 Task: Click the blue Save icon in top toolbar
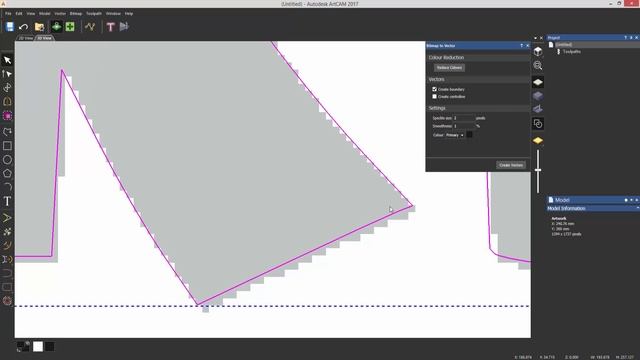[10, 27]
